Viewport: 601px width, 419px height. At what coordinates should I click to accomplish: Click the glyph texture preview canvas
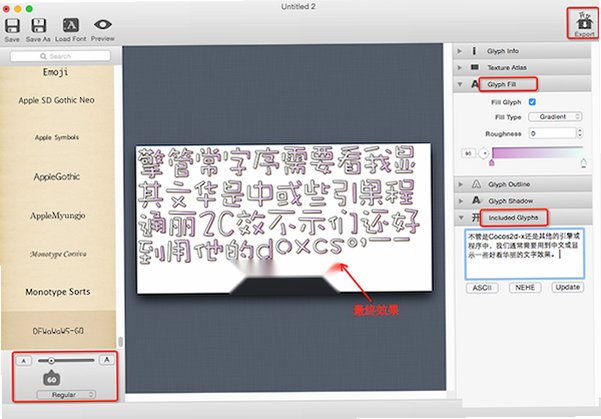click(284, 219)
